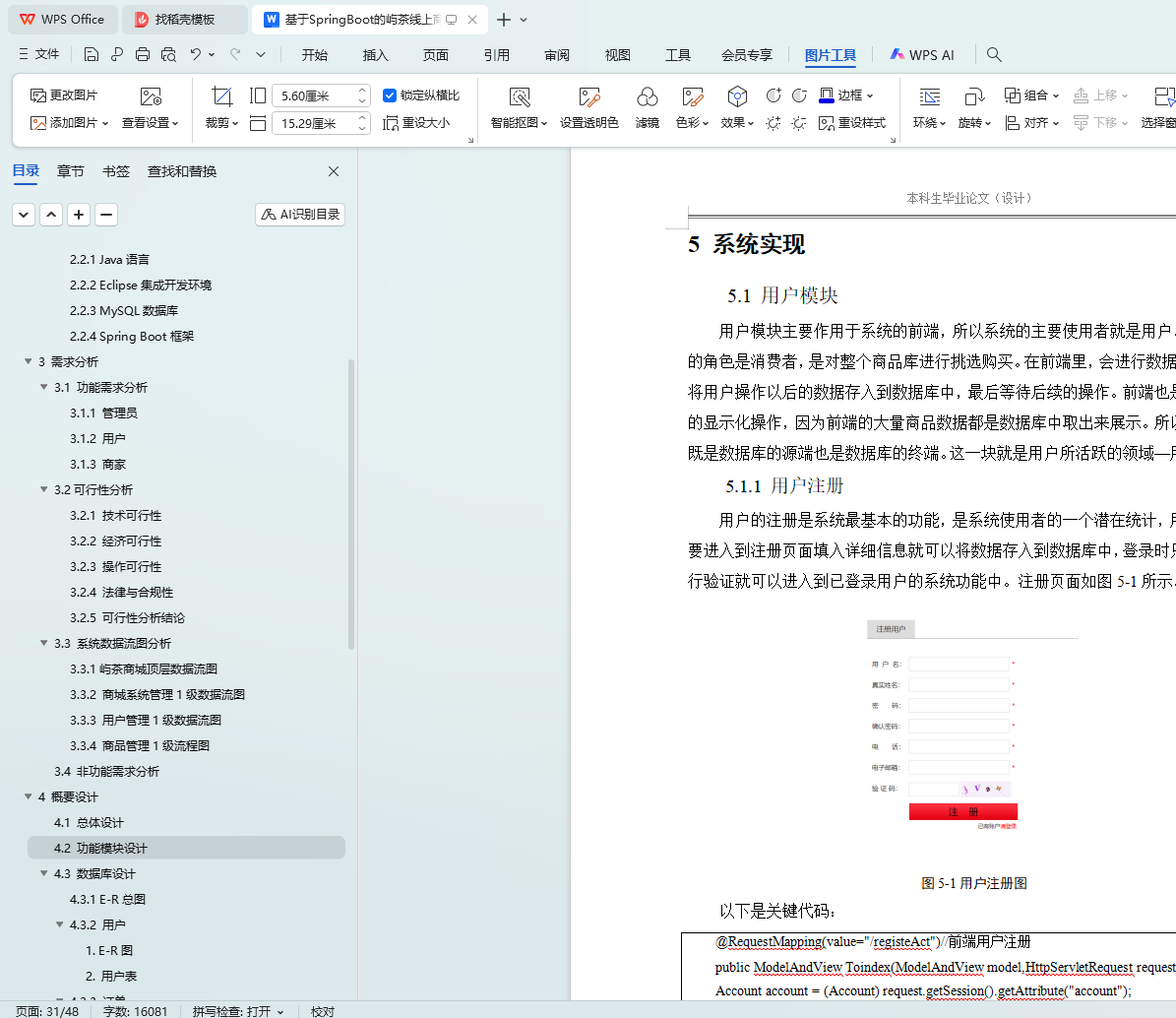This screenshot has width=1176, height=1018.
Task: Click the new tab plus button
Action: click(x=504, y=20)
